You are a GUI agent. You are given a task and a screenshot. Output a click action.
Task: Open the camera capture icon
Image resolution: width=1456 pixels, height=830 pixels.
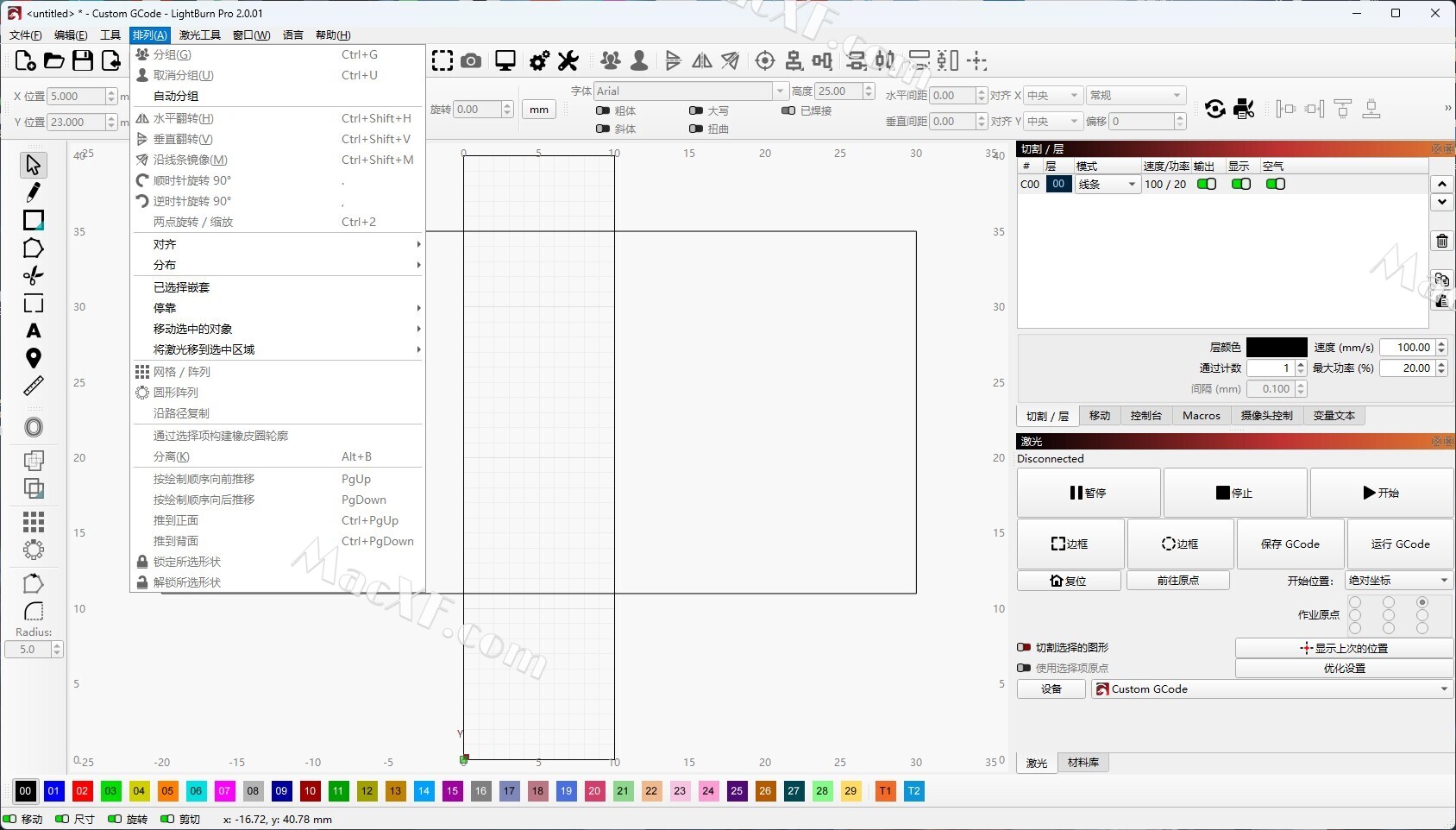[x=471, y=60]
